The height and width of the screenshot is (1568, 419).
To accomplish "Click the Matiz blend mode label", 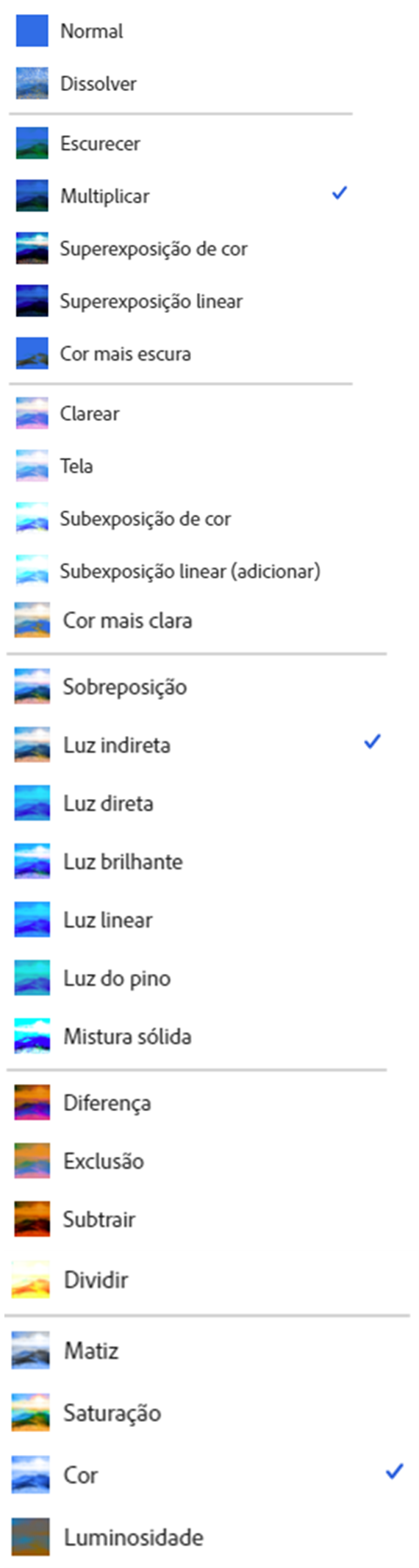I will 91,1350.
